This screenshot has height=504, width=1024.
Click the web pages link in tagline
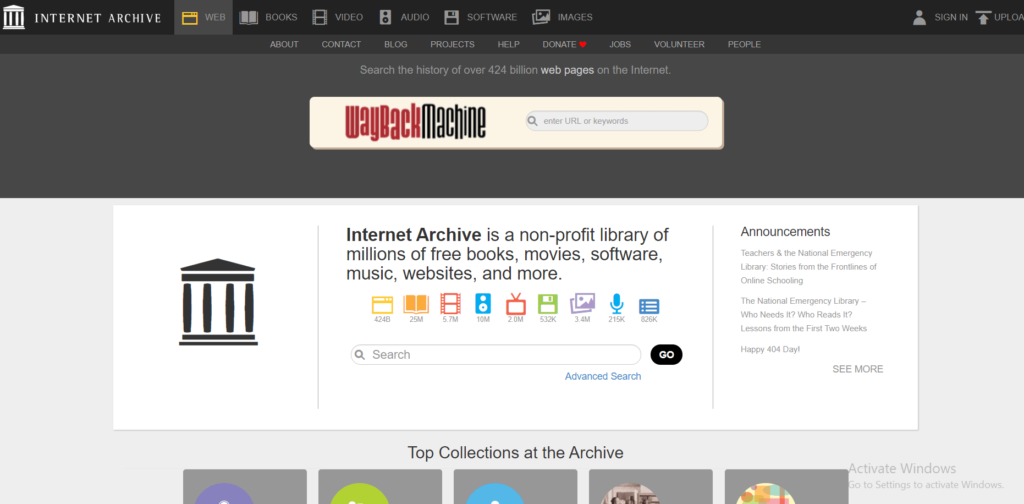coord(567,70)
